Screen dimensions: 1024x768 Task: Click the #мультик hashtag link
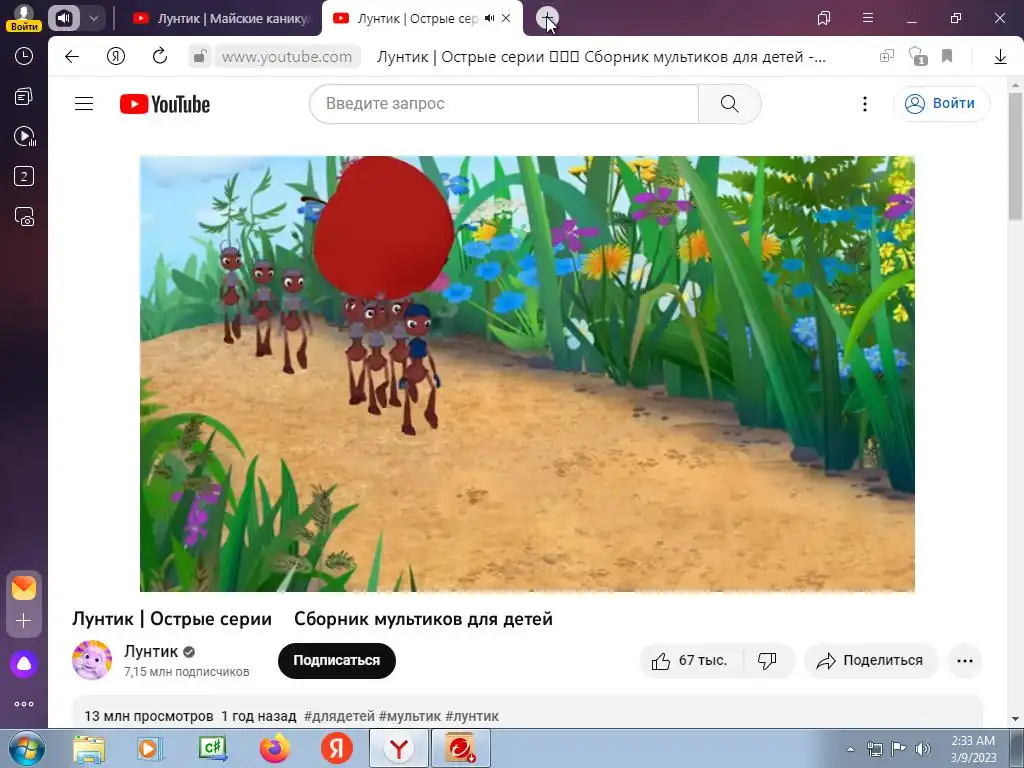pos(410,716)
